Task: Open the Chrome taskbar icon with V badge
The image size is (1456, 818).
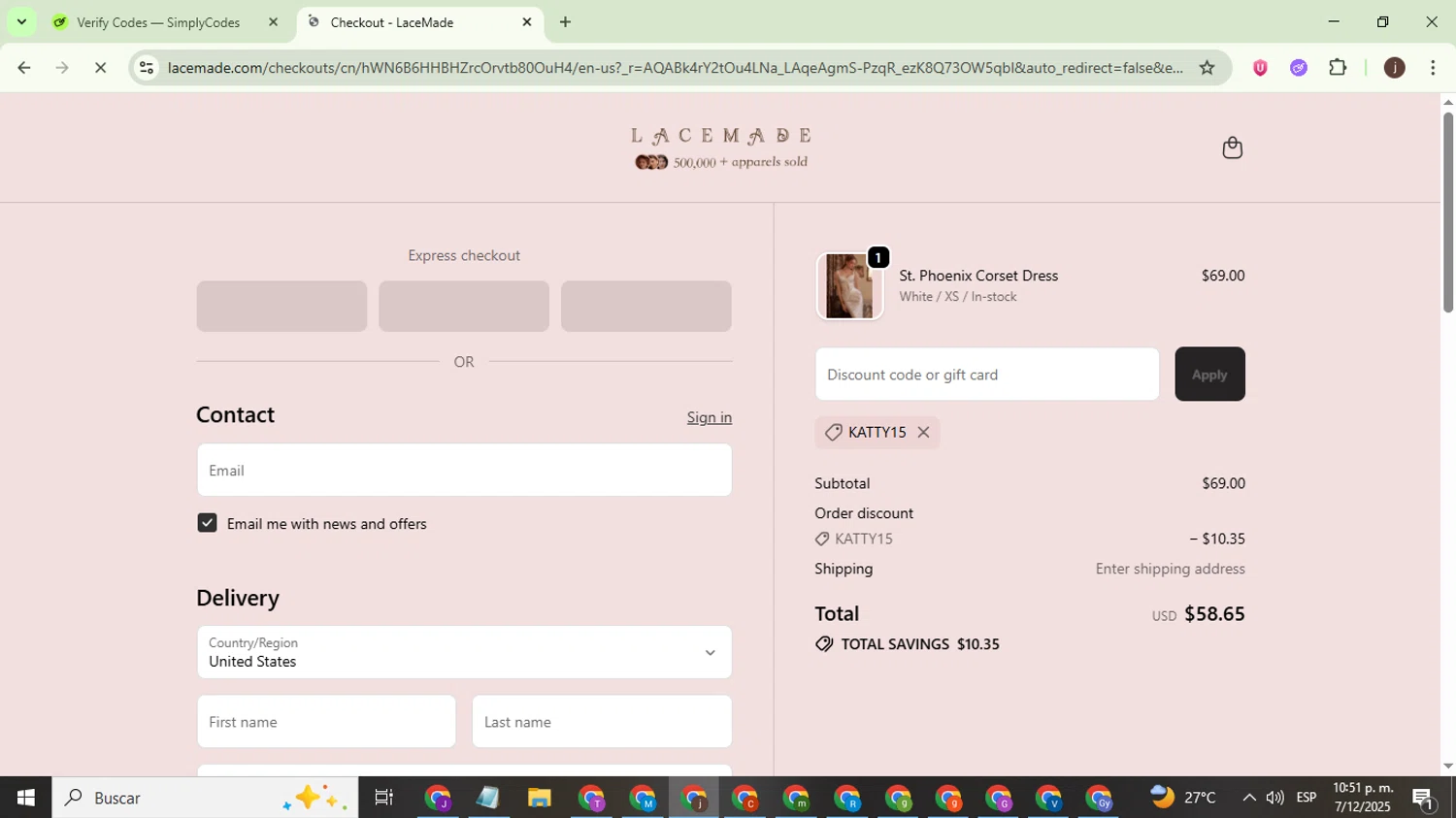Action: pos(1048,798)
